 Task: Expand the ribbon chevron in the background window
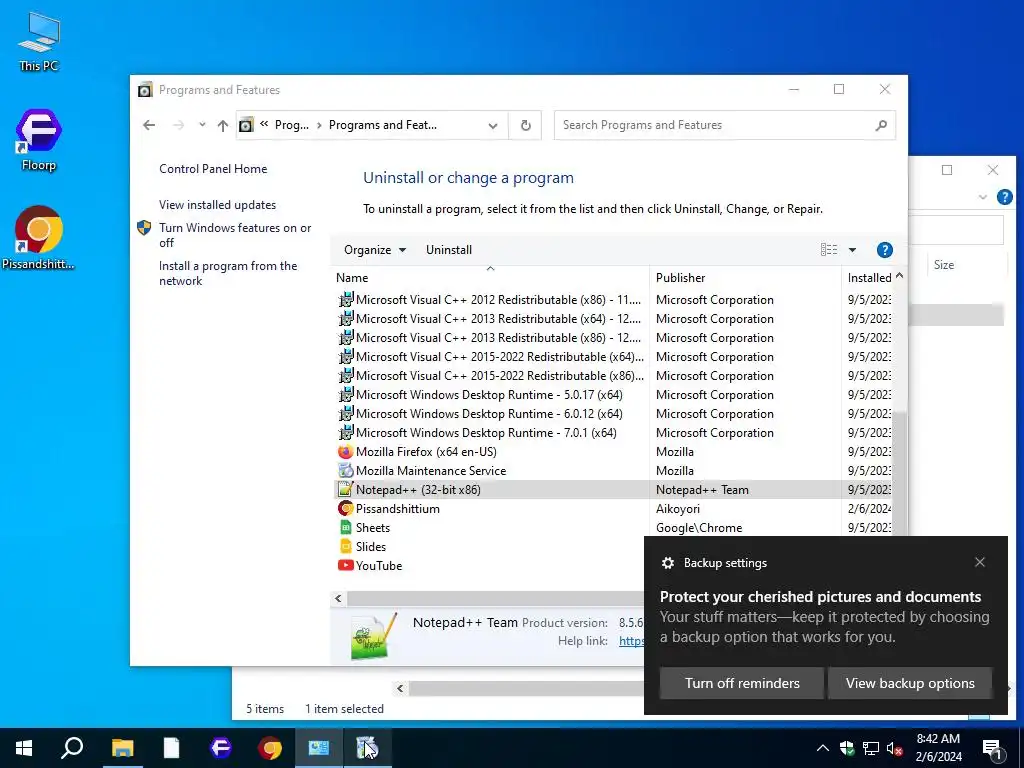click(983, 197)
